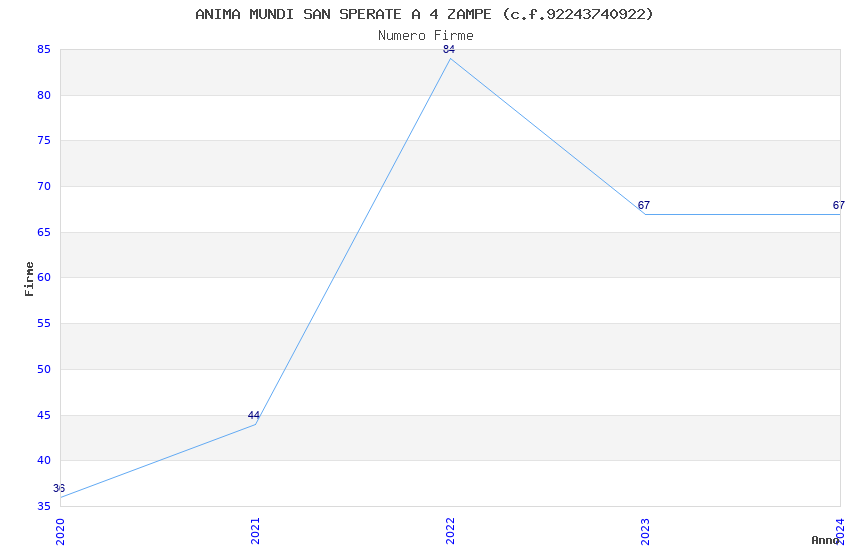Click the y-axis tick value 65
This screenshot has height=550, width=850.
coord(44,232)
